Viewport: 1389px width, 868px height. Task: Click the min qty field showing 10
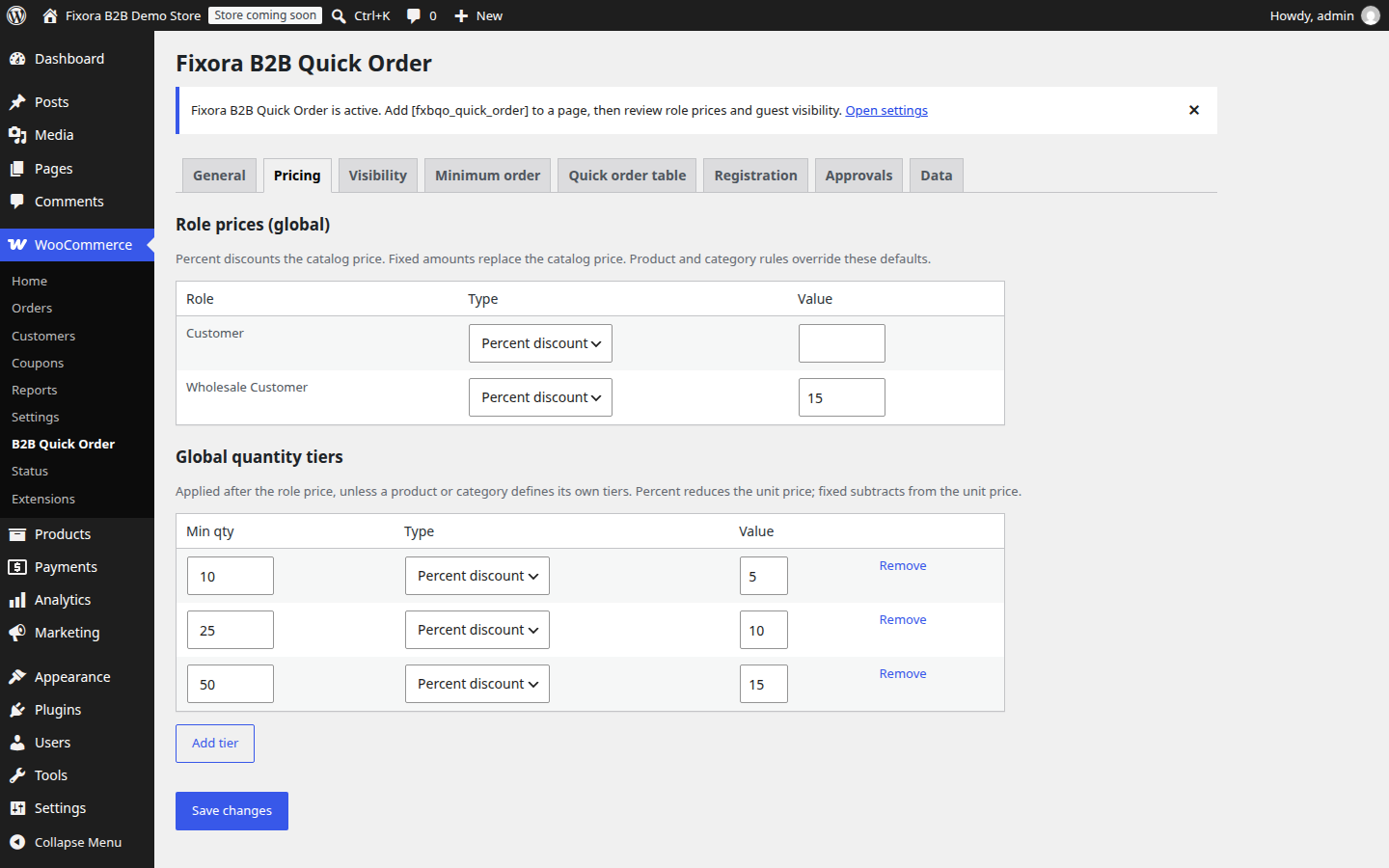point(231,576)
